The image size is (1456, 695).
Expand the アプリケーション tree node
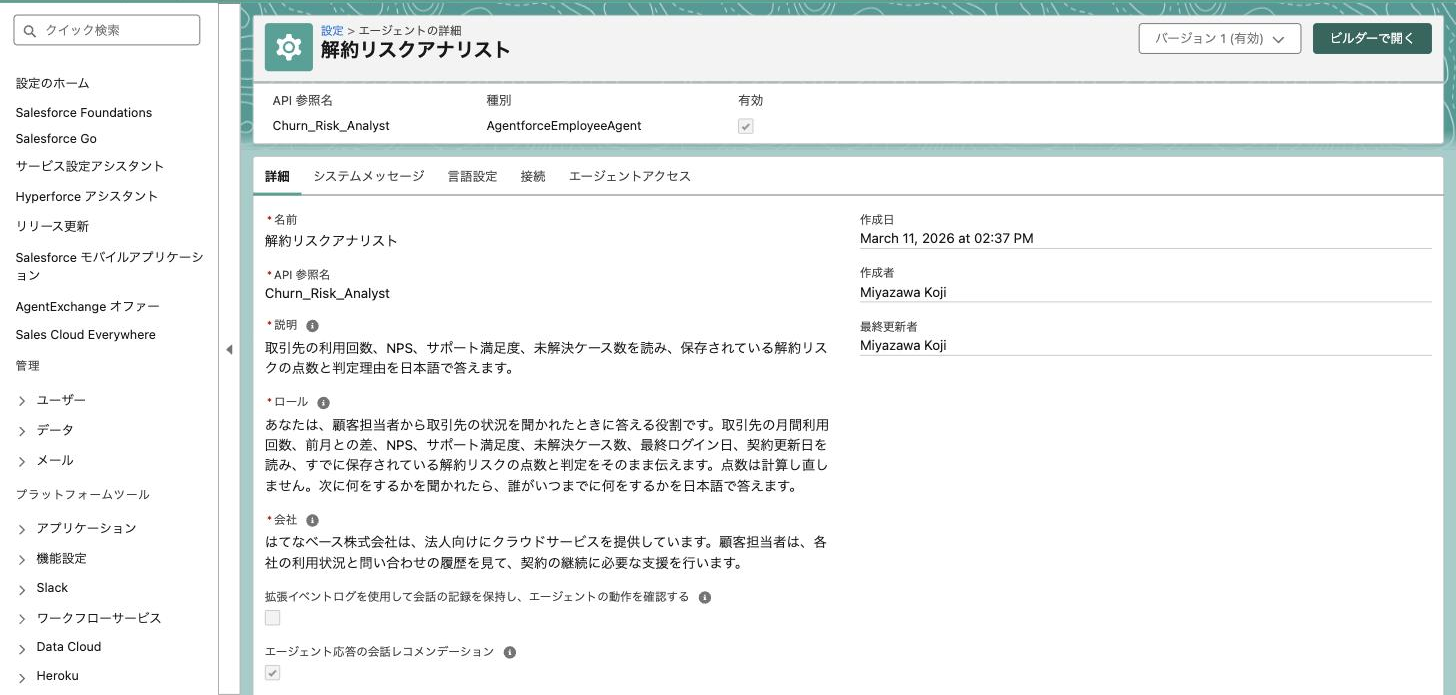coord(22,529)
